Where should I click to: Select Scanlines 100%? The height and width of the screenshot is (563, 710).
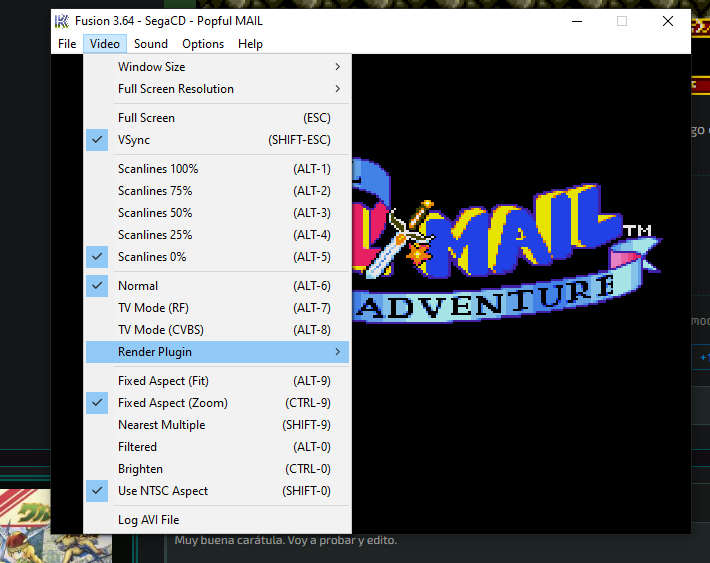(217, 169)
